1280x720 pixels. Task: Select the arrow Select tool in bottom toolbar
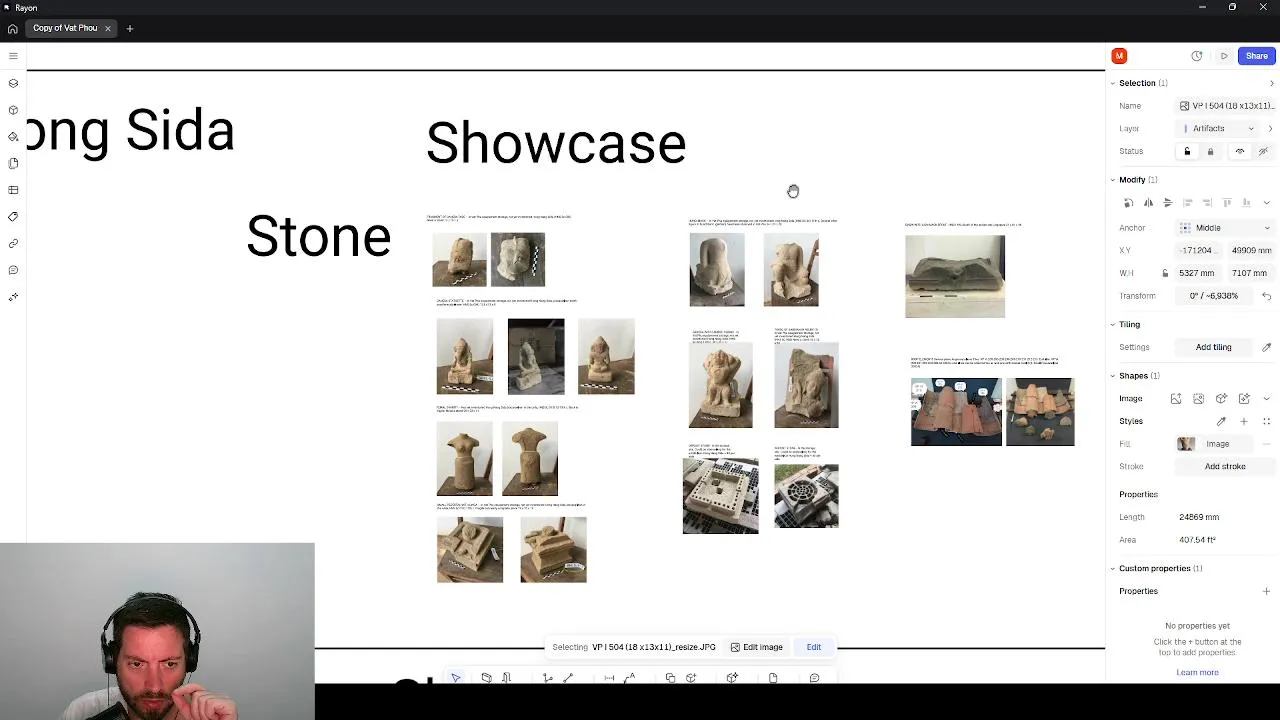pyautogui.click(x=455, y=678)
